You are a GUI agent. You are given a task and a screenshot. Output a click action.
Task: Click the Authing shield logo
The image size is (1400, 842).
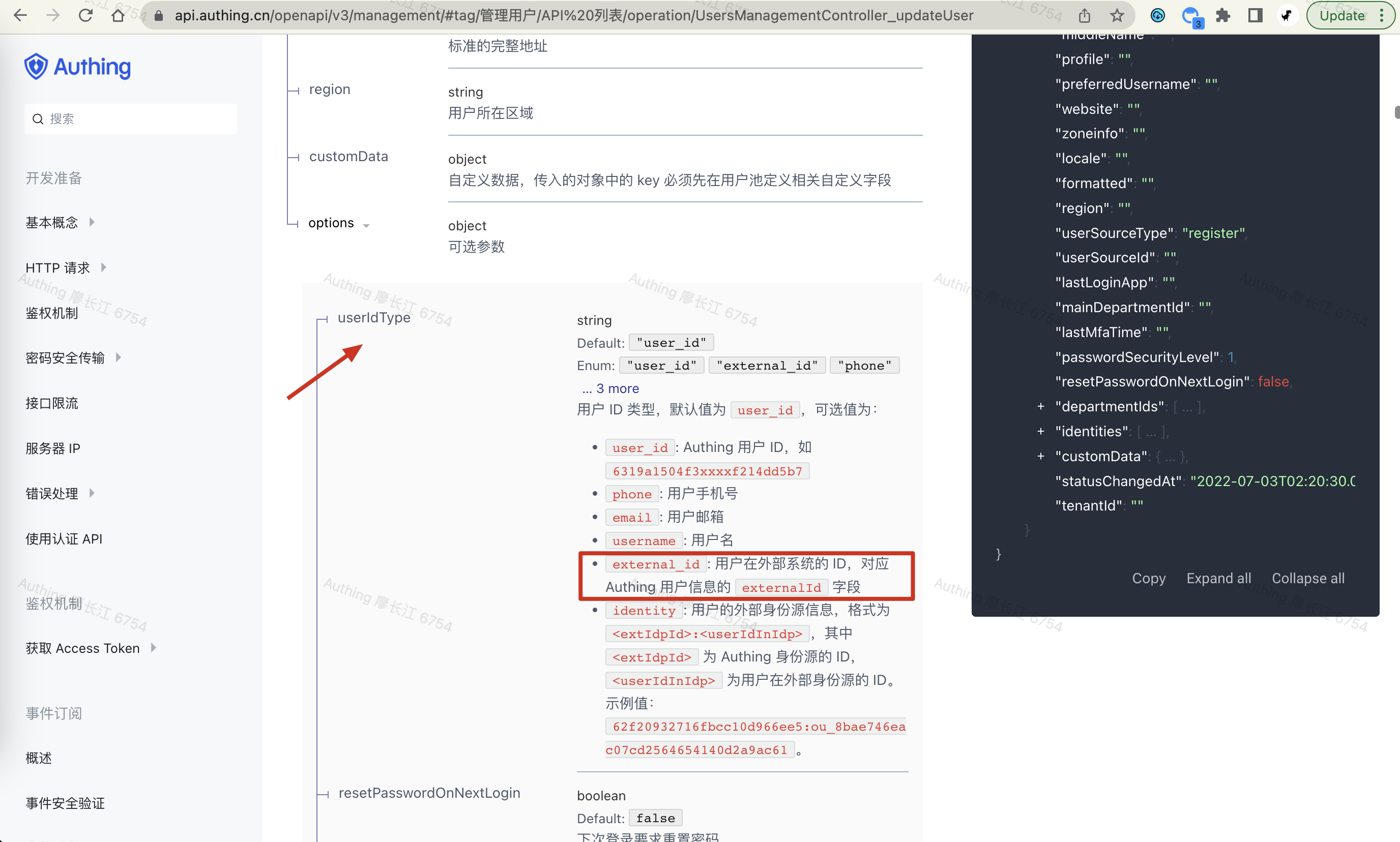(36, 67)
